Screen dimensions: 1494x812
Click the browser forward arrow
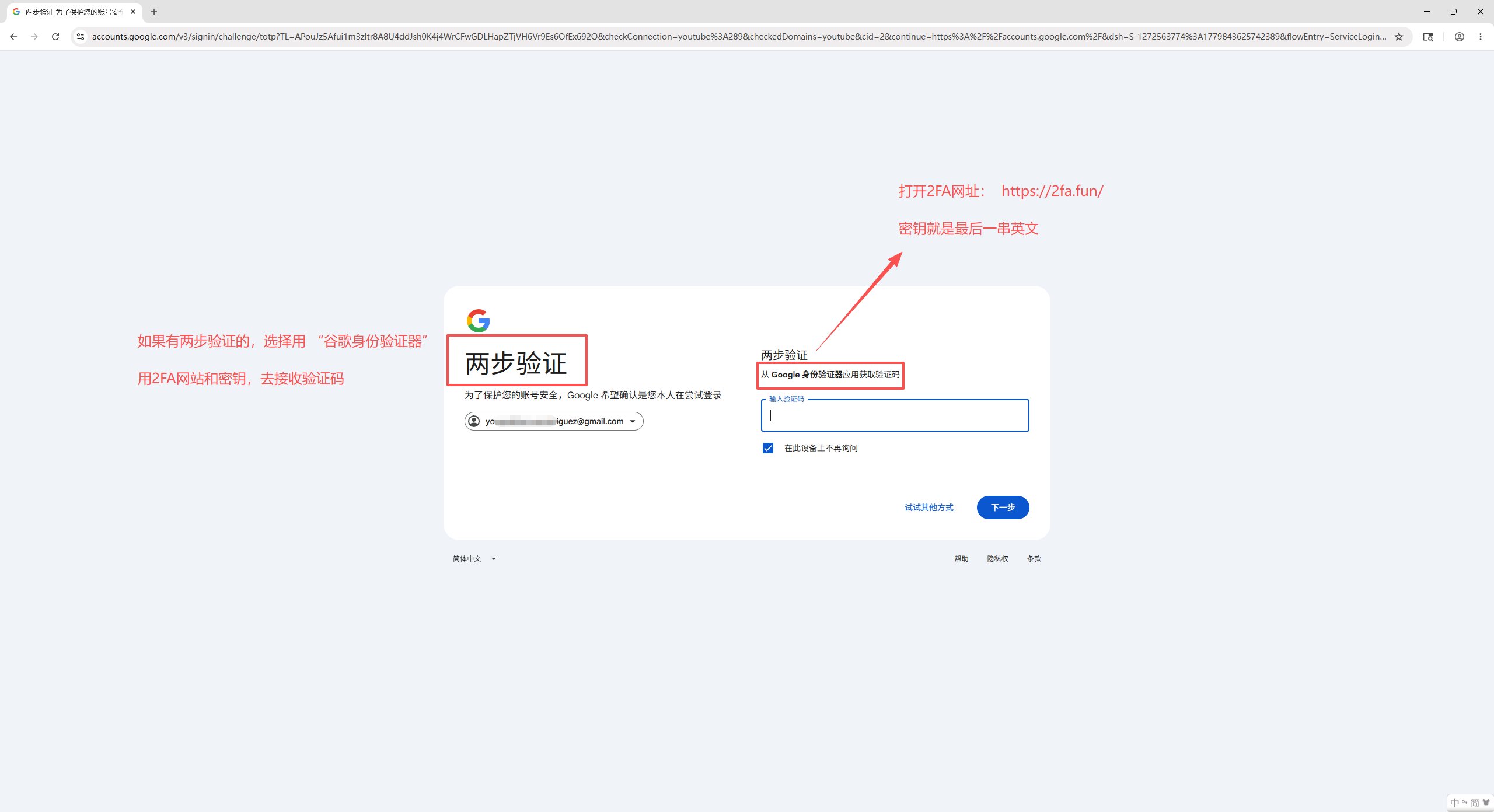pyautogui.click(x=34, y=37)
